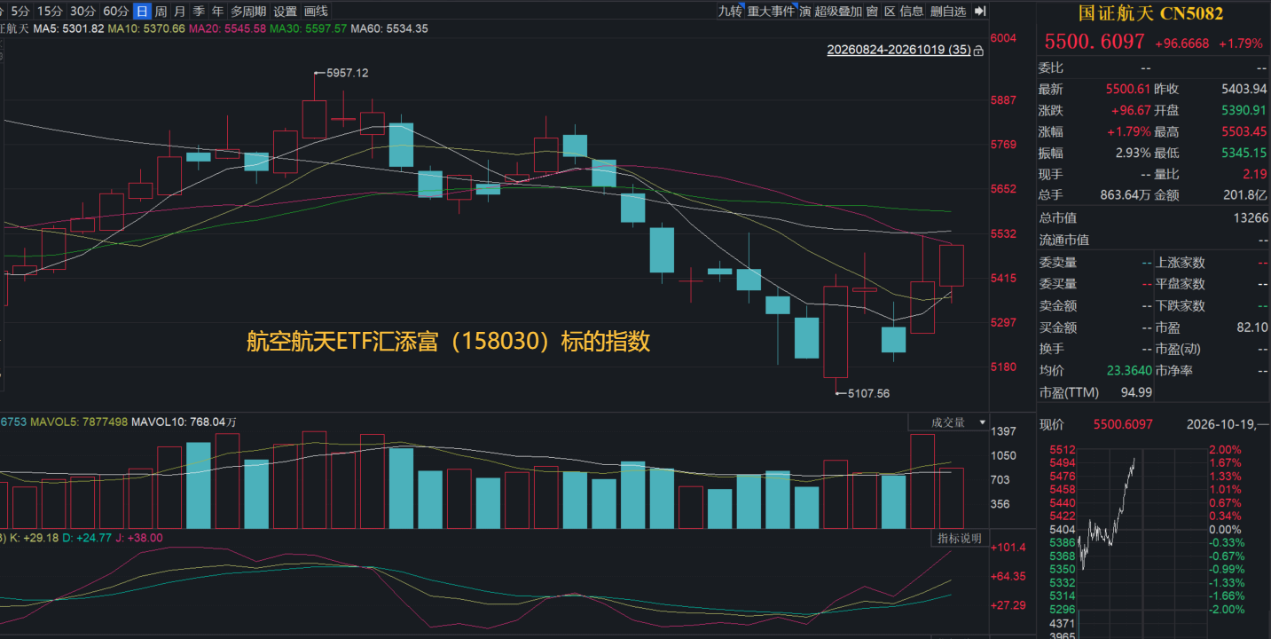Click the 演 replay button
Viewport: 1271px width, 639px height.
coord(805,11)
